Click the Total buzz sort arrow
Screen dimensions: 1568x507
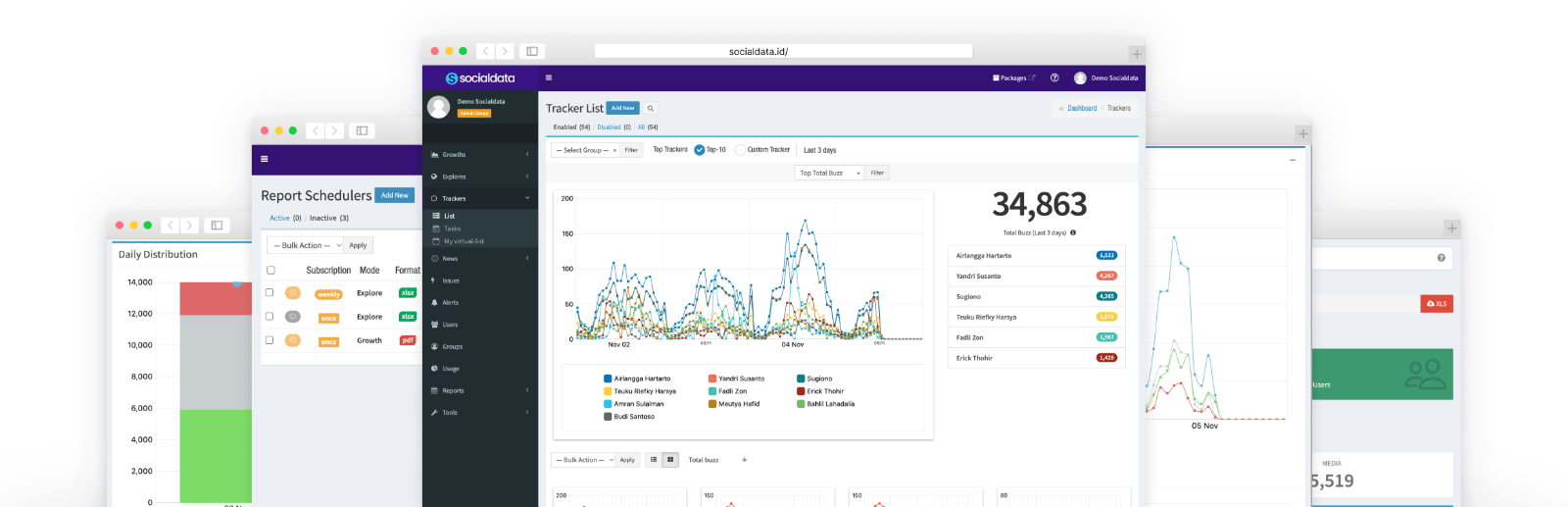[744, 460]
